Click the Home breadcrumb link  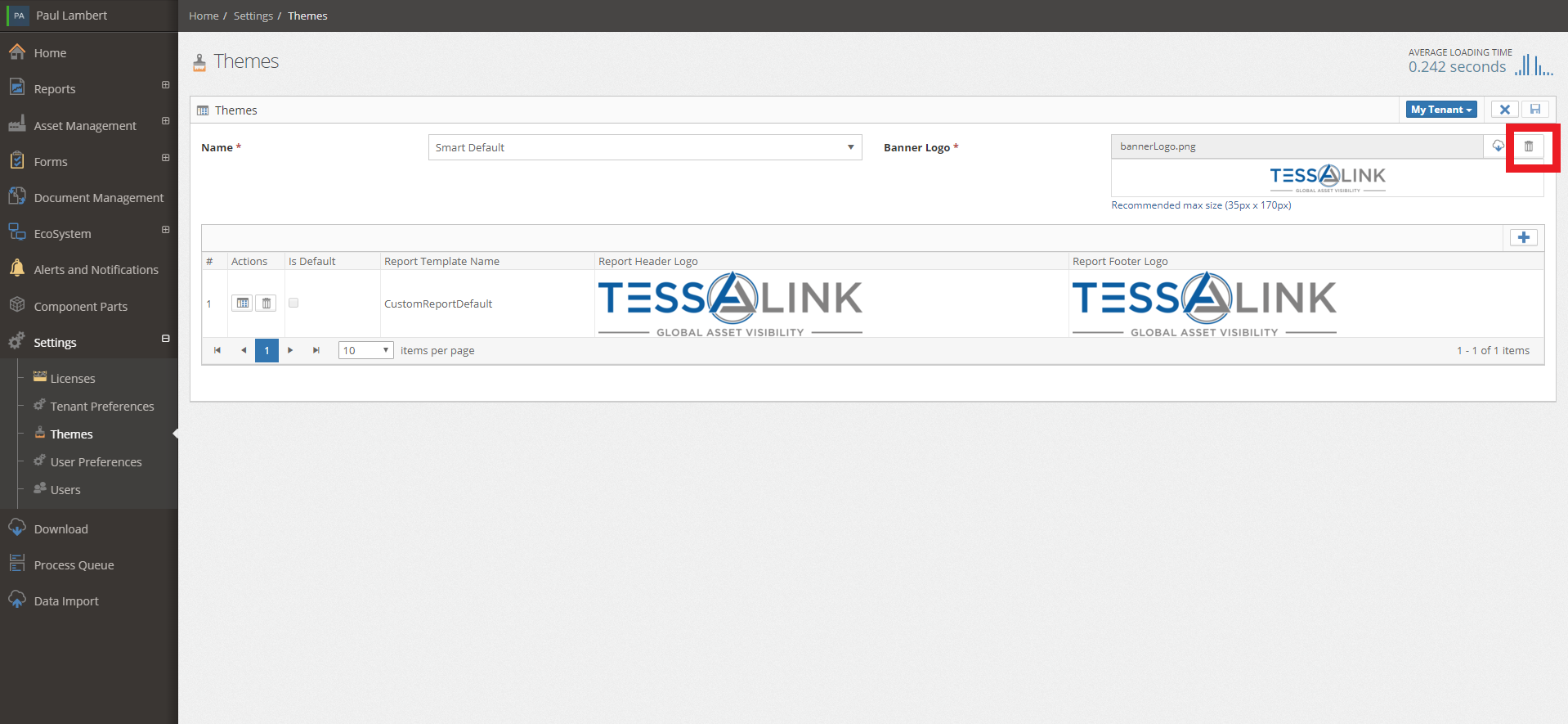pyautogui.click(x=204, y=16)
